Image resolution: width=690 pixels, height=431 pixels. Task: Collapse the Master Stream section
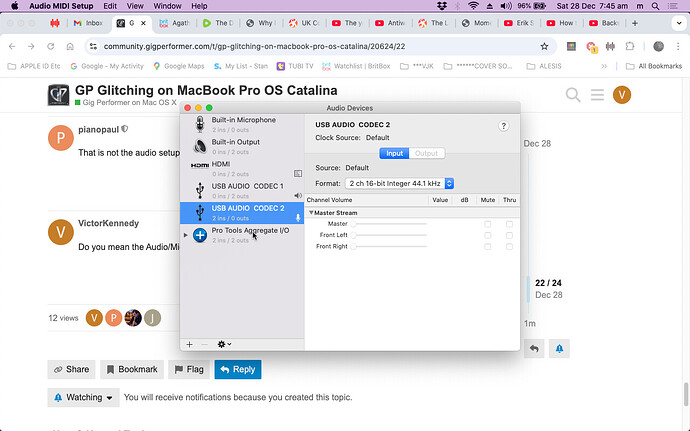pos(311,213)
